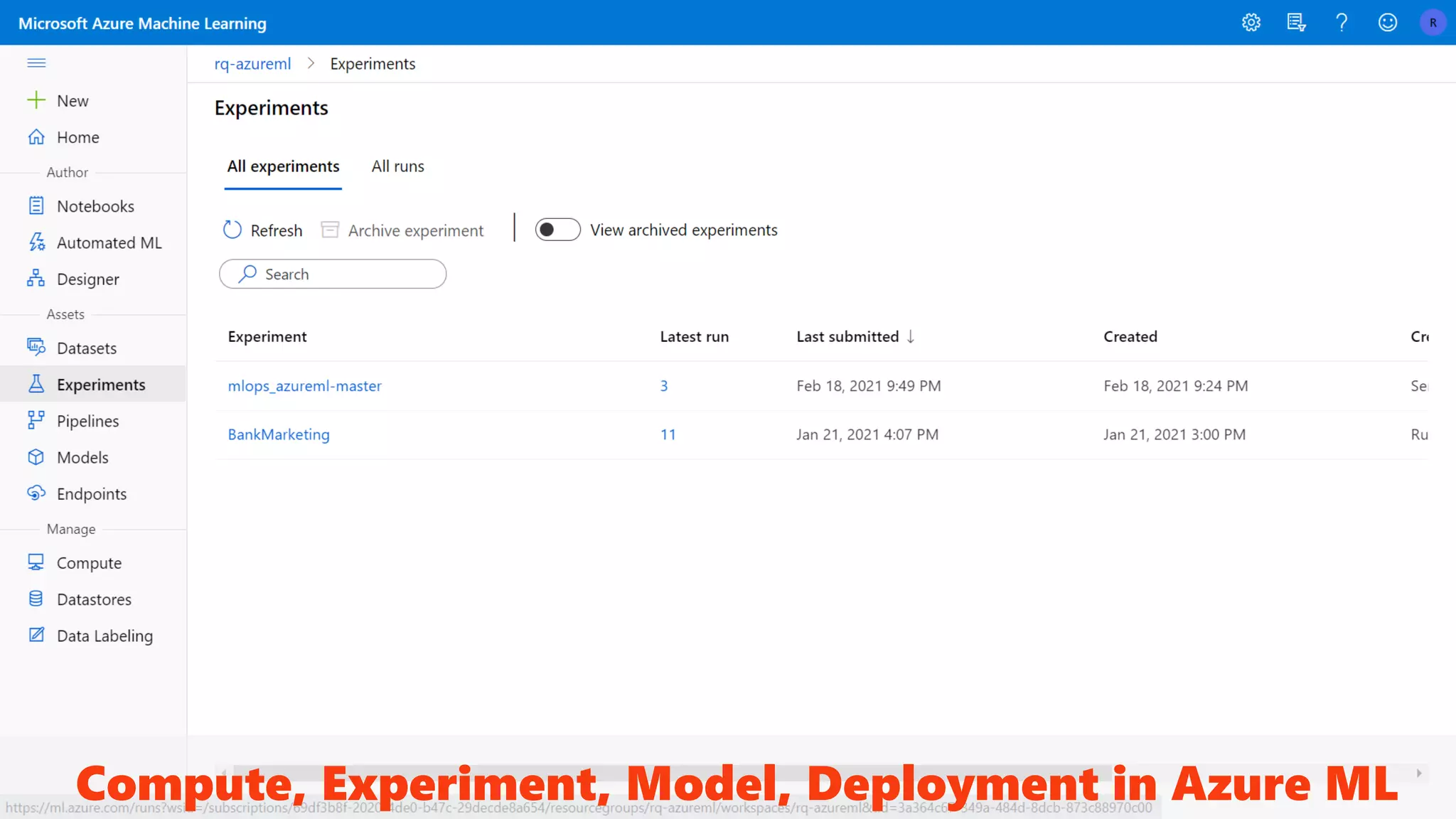
Task: Click inside the Search input field
Action: click(333, 274)
